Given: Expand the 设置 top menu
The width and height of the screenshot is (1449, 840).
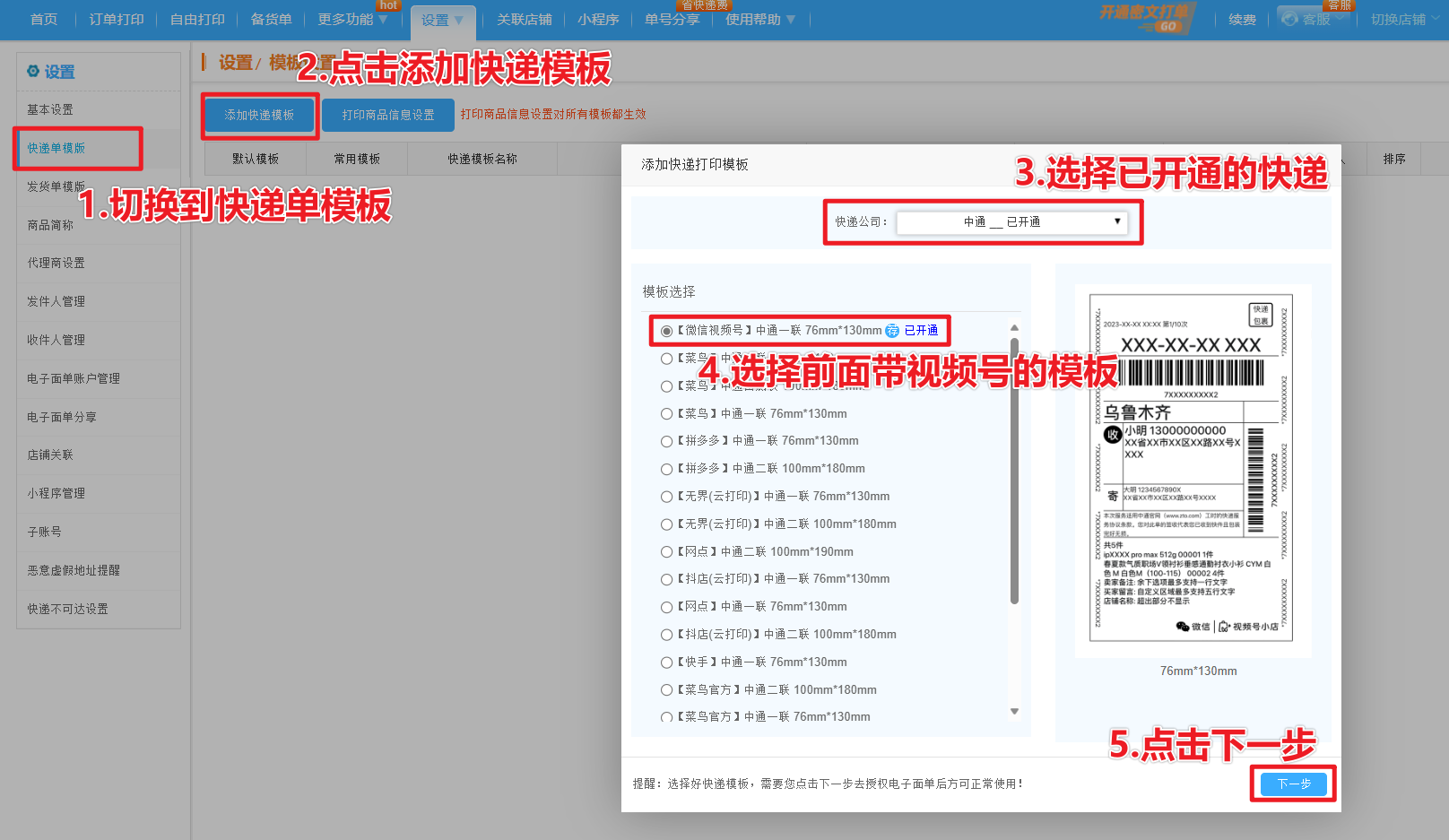Looking at the screenshot, I should (x=443, y=21).
